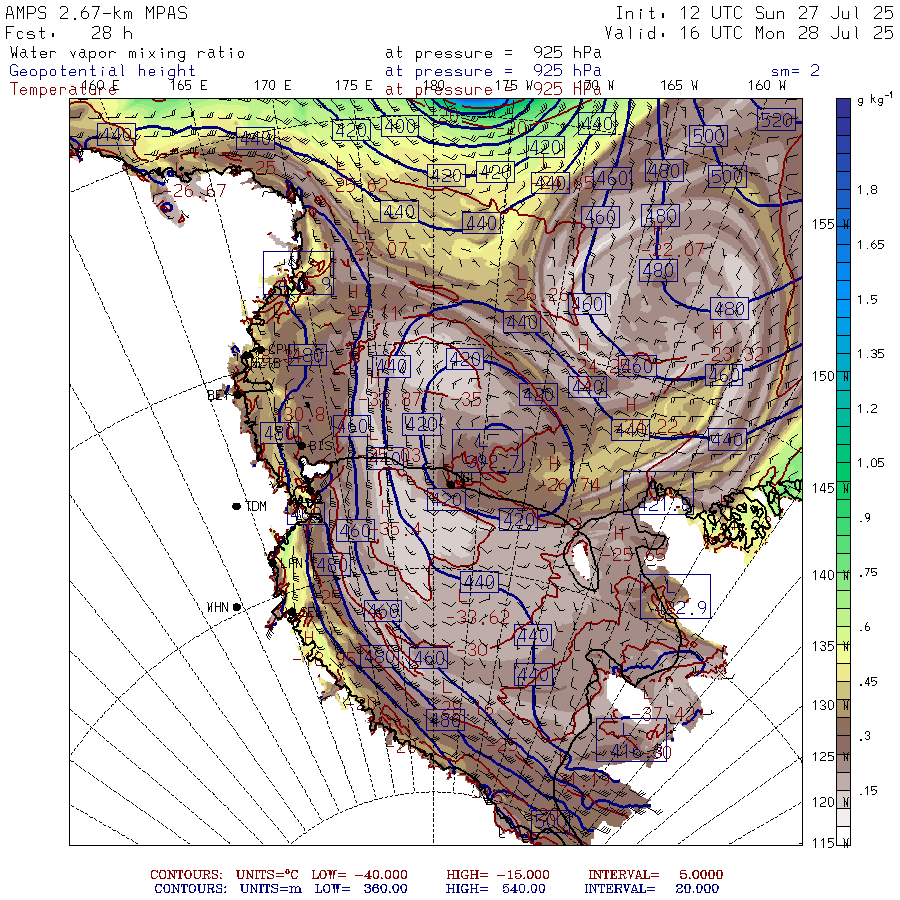Click the blue Geopotential height label
Screen dimensions: 900x900
[x=102, y=71]
